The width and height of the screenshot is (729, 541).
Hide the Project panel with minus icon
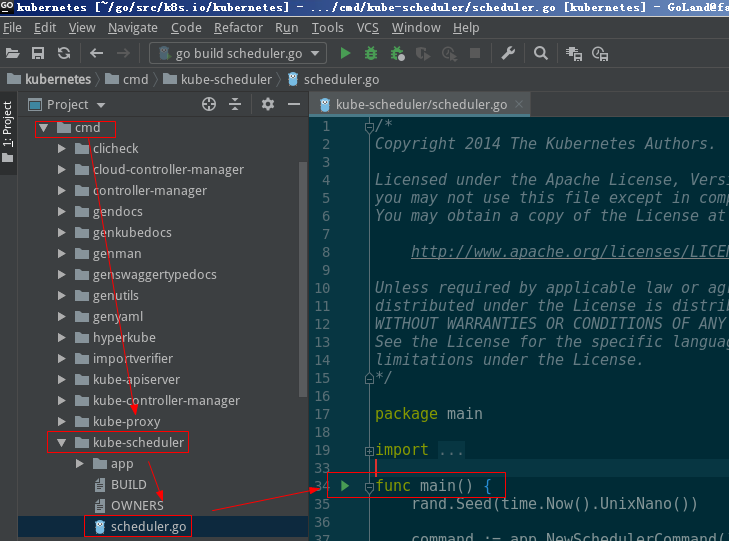tap(293, 104)
